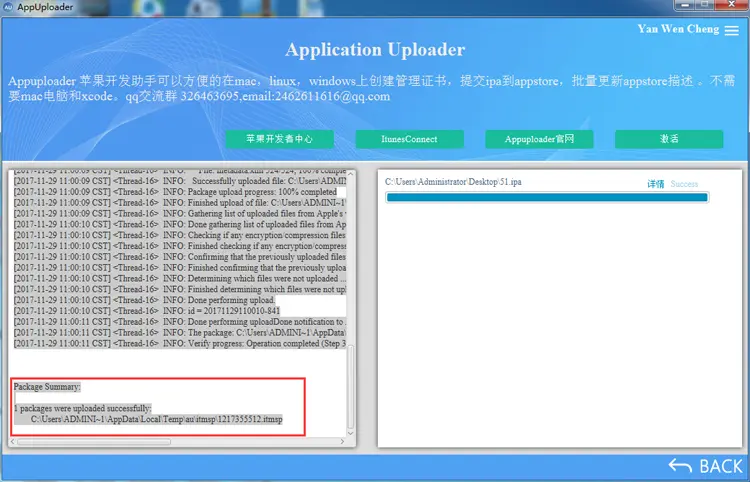Click the log scroll-down arrow
750x482 pixels.
[351, 434]
